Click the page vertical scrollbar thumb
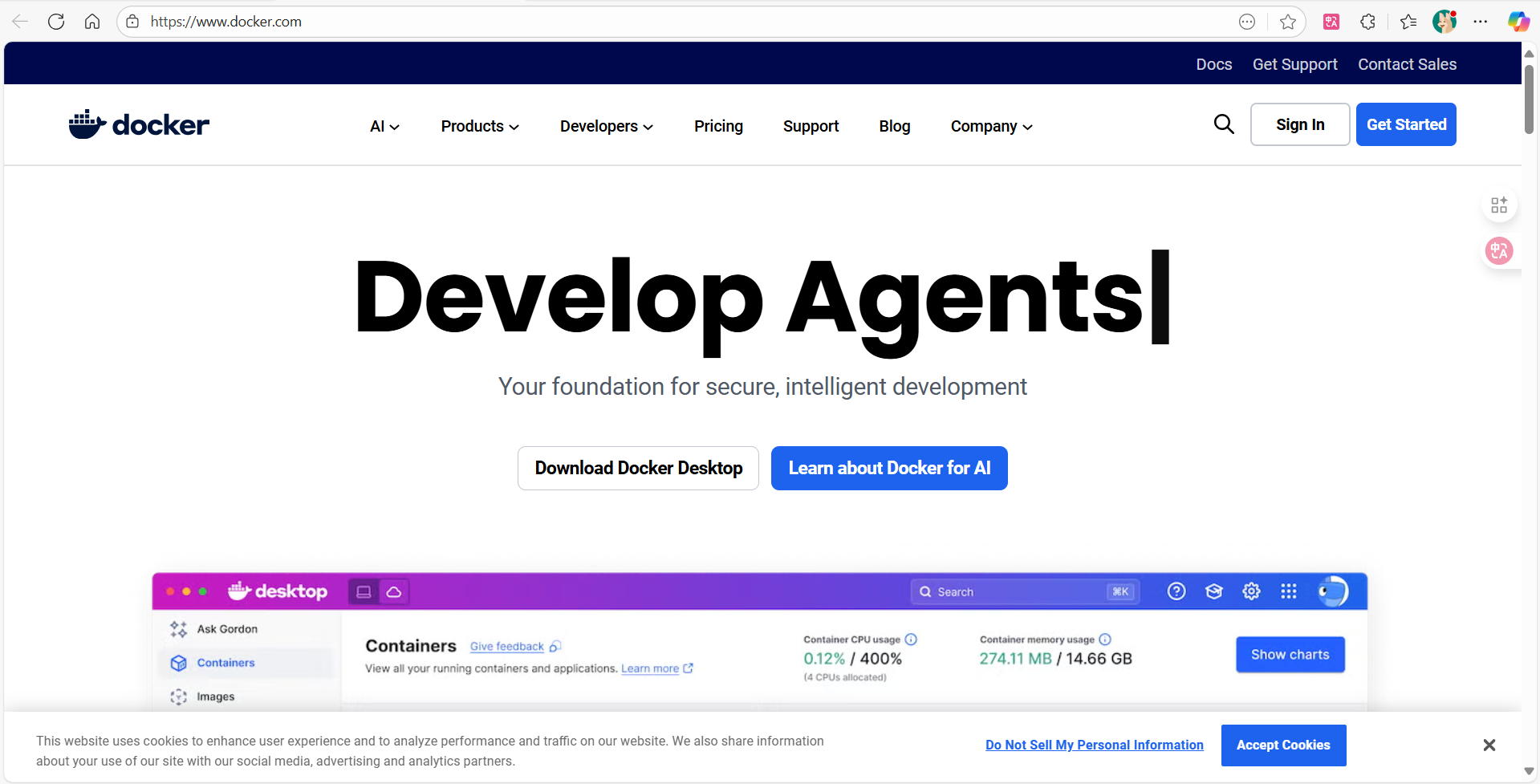The width and height of the screenshot is (1540, 784). tap(1529, 99)
